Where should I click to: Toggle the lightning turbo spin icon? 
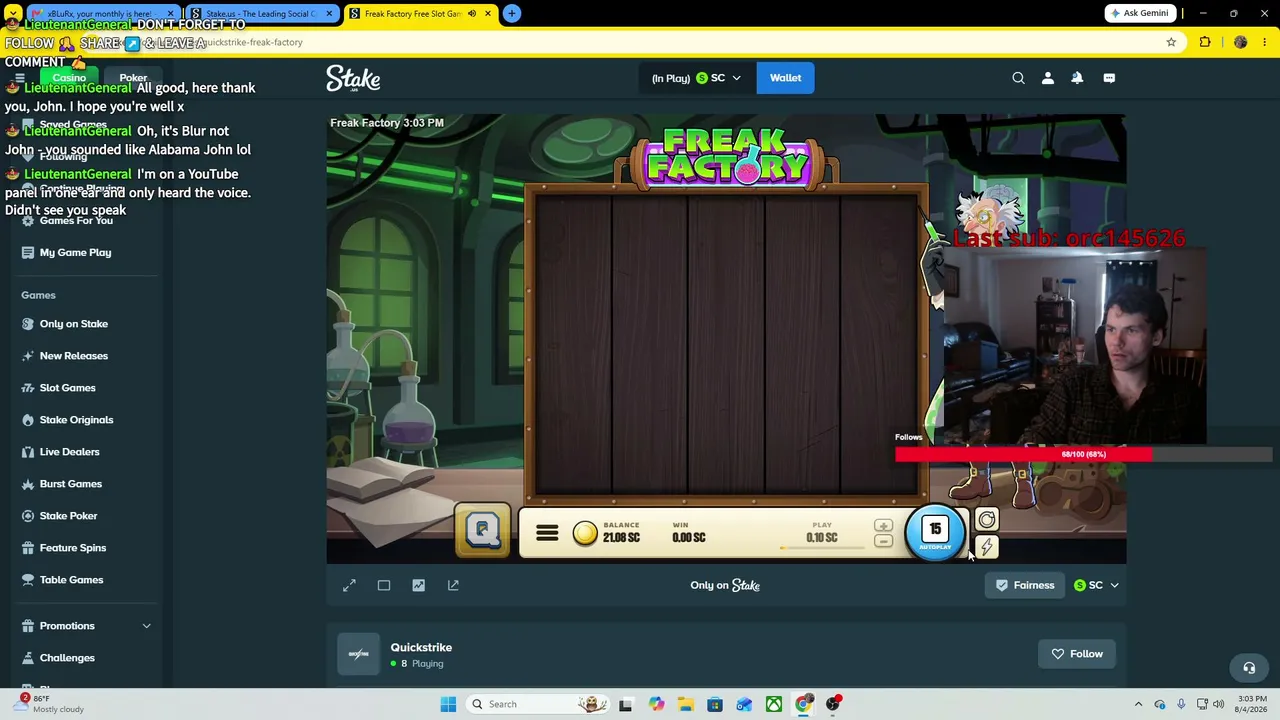click(987, 546)
